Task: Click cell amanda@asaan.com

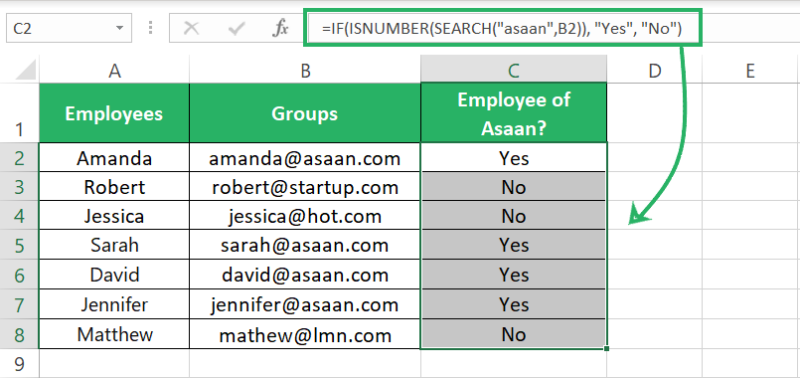Action: [x=305, y=158]
